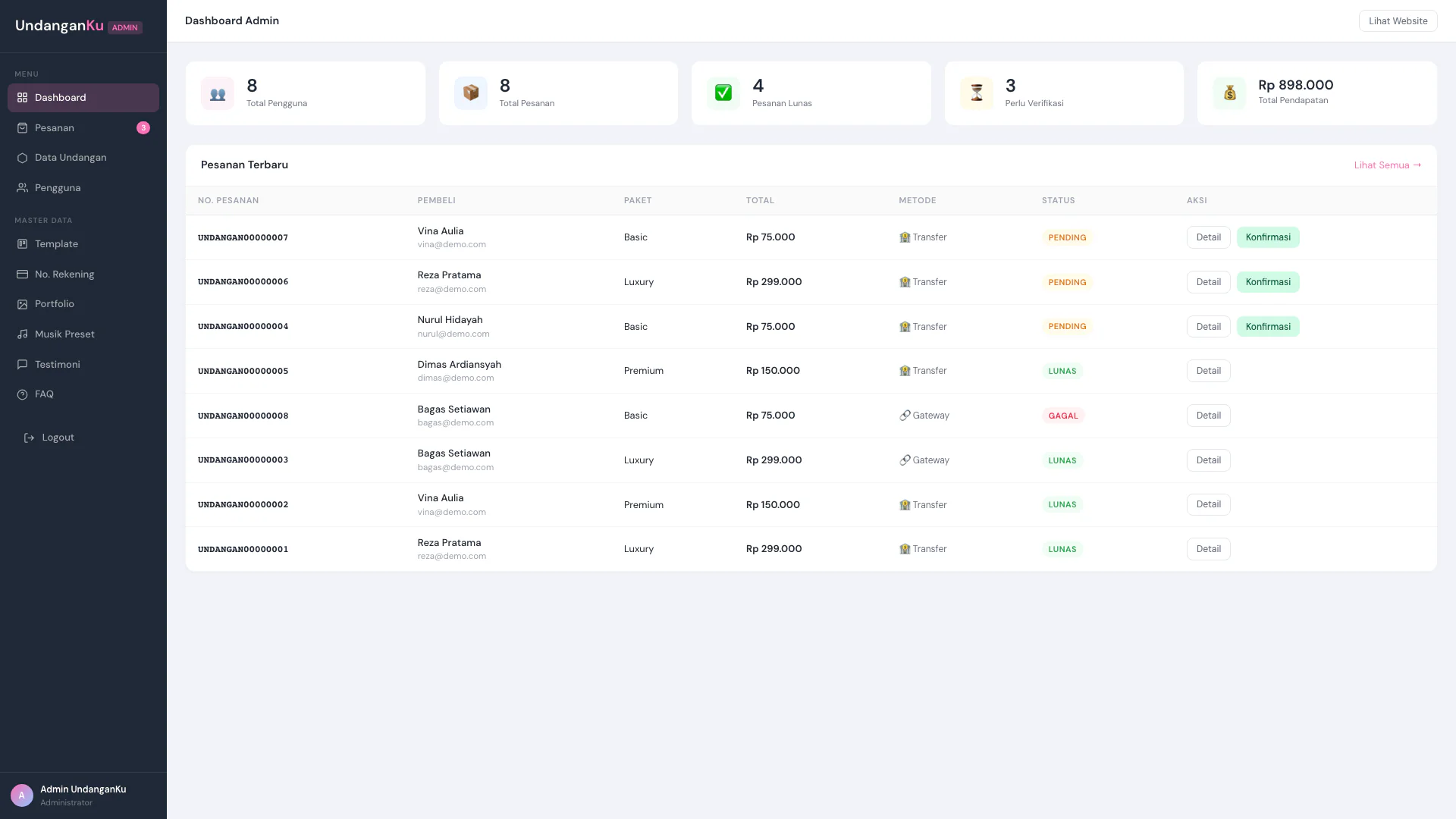This screenshot has height=819, width=1456.
Task: Click the No. Rekening card icon
Action: point(22,275)
